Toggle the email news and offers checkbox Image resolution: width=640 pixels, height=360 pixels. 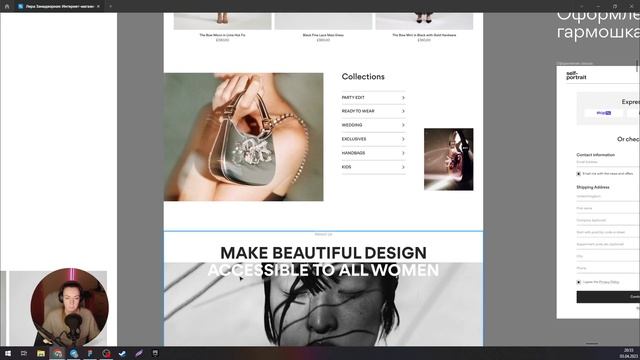578,174
